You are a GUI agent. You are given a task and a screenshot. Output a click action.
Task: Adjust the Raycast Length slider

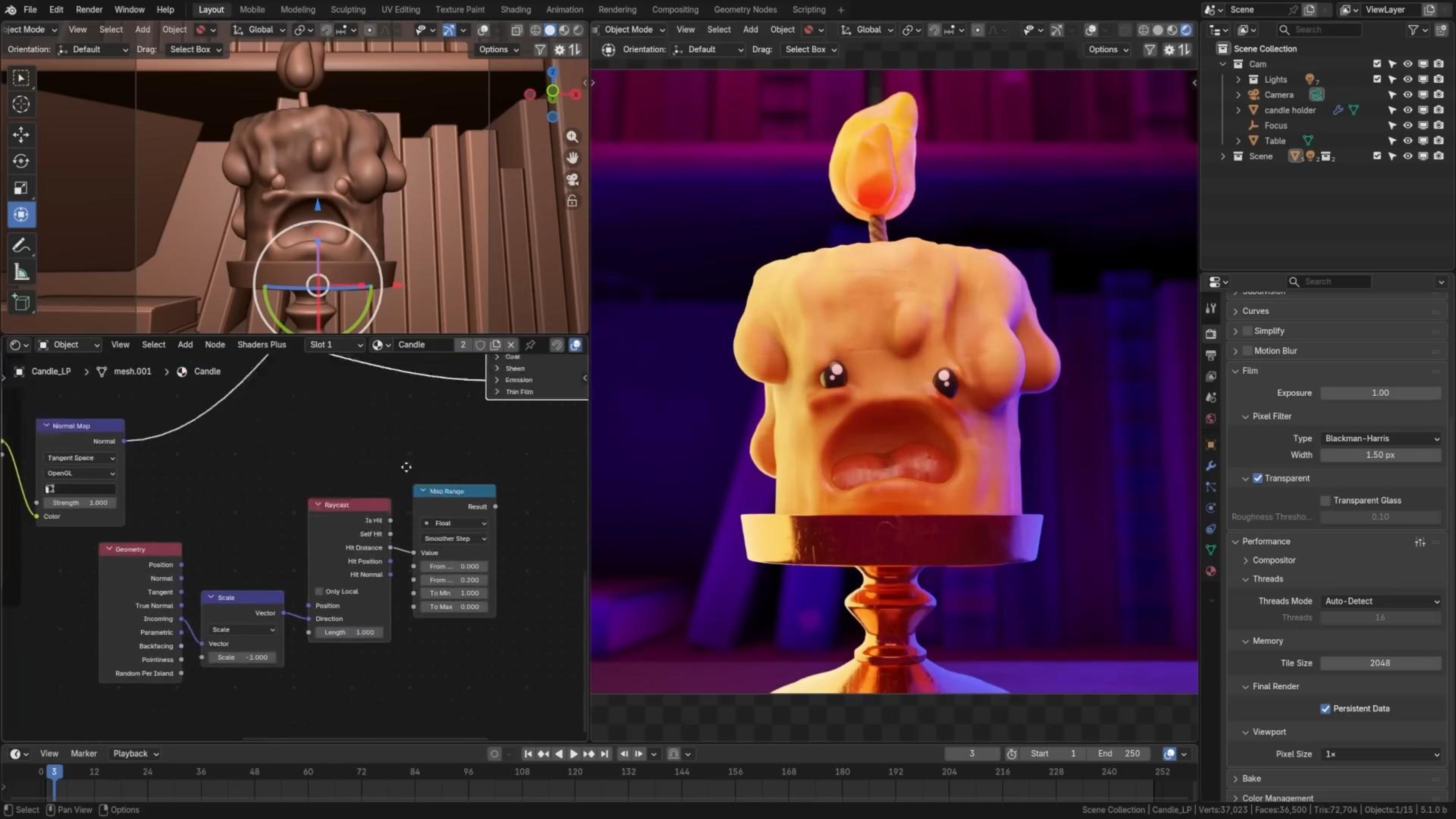[x=349, y=632]
